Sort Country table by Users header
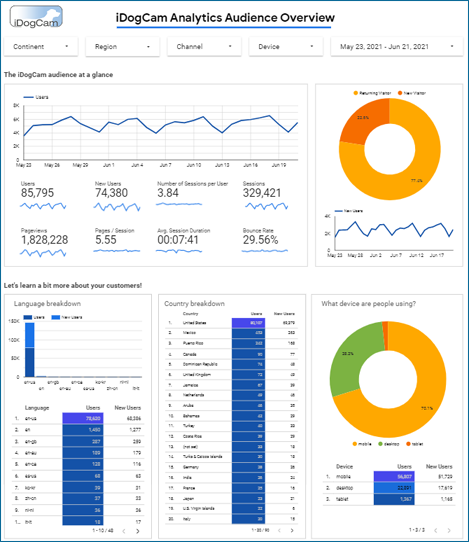The width and height of the screenshot is (469, 542). tap(256, 314)
